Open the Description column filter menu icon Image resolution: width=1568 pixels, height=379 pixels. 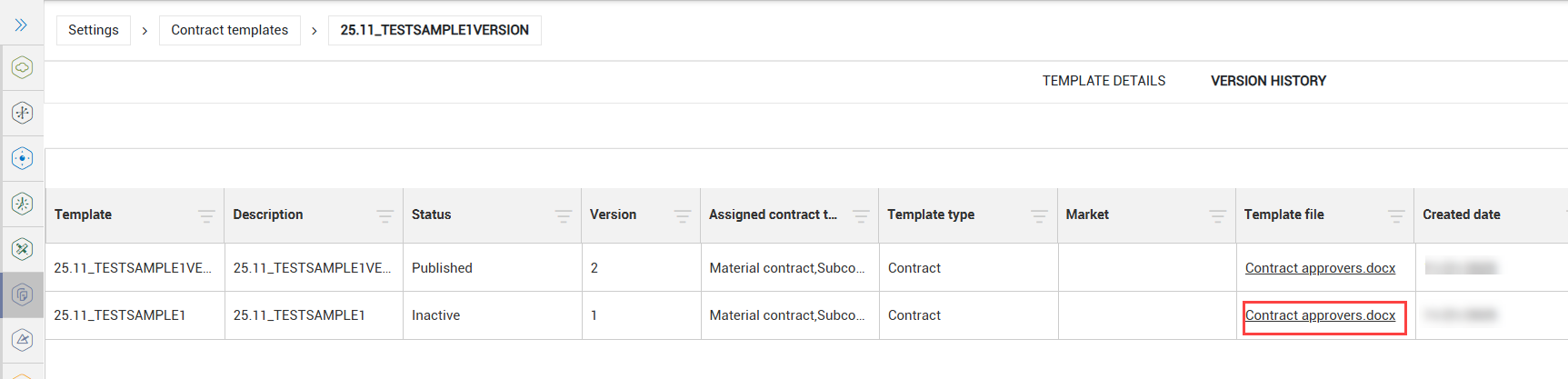385,215
